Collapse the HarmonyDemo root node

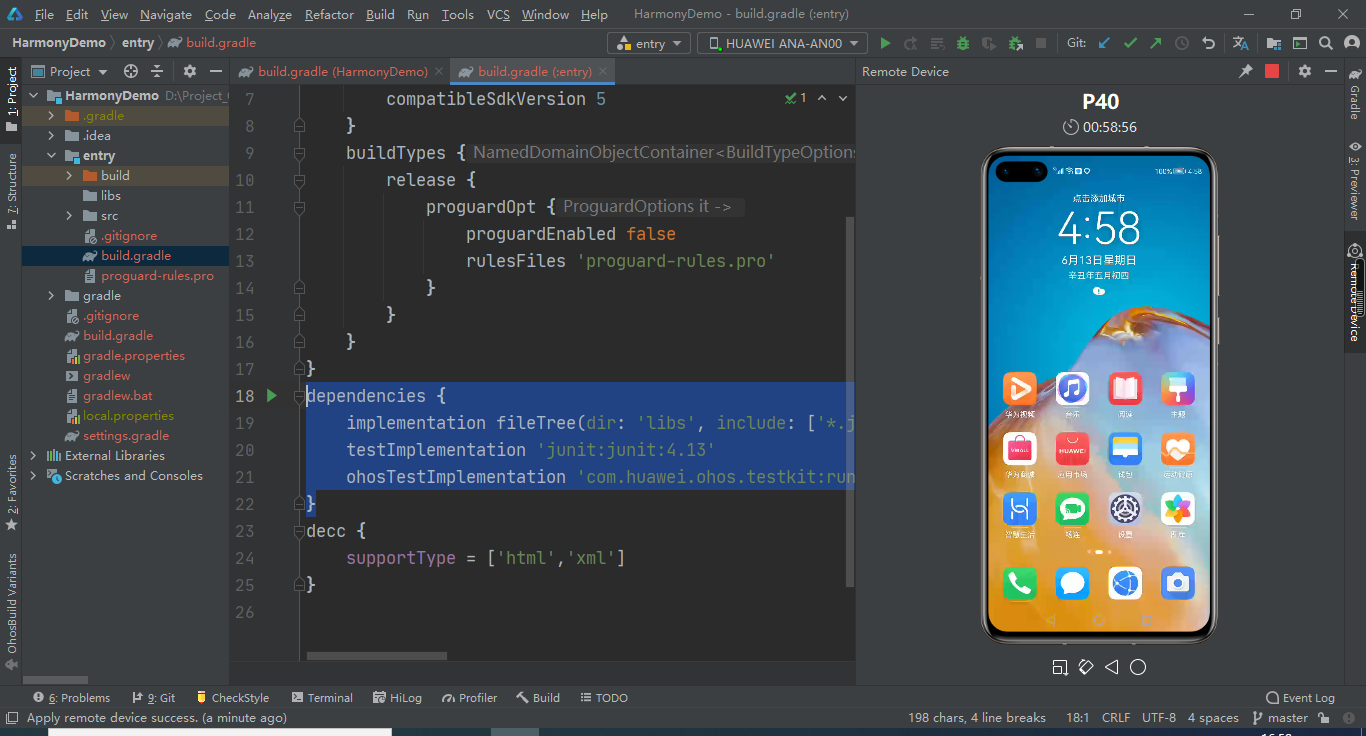[x=34, y=95]
